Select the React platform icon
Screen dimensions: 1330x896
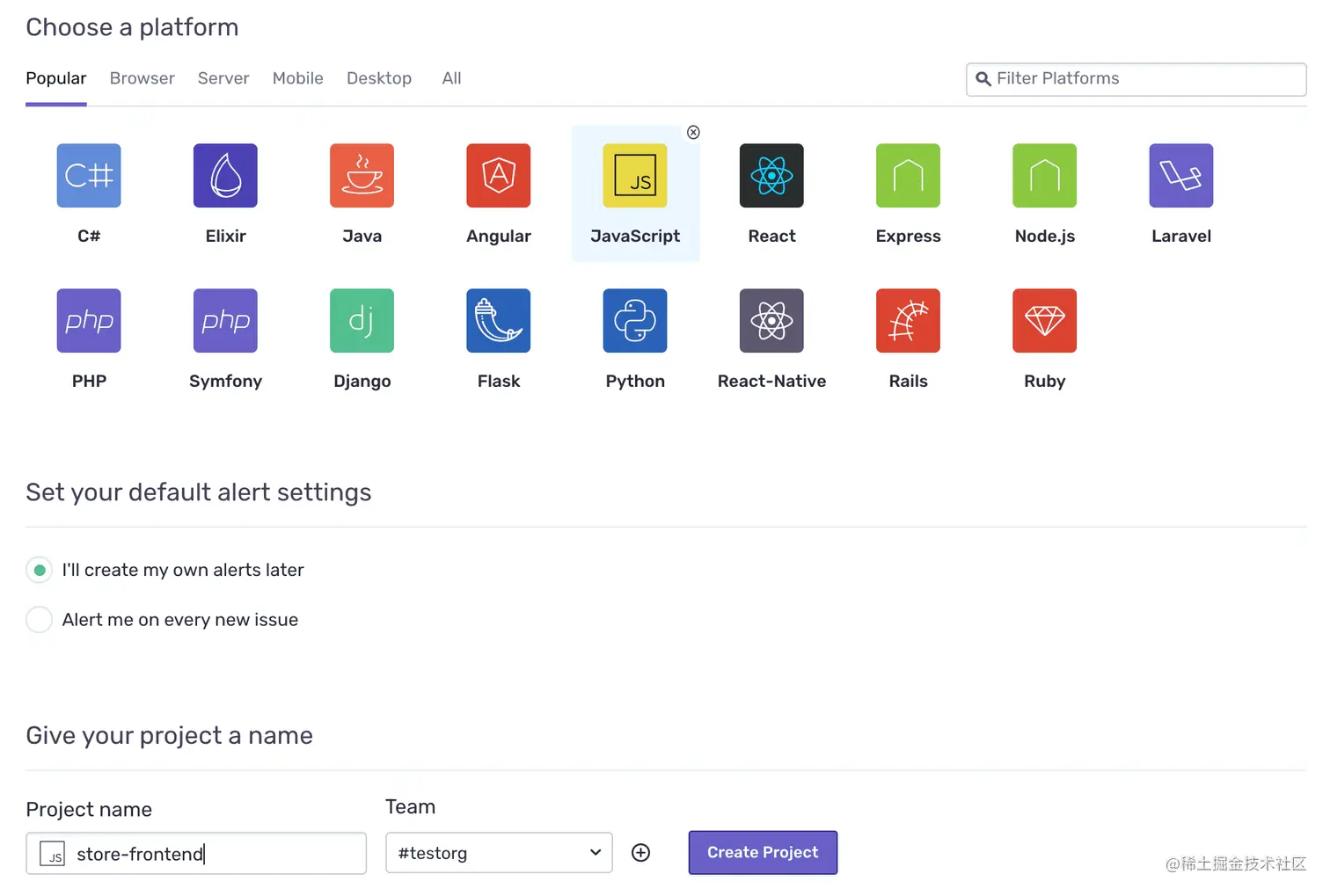click(771, 176)
